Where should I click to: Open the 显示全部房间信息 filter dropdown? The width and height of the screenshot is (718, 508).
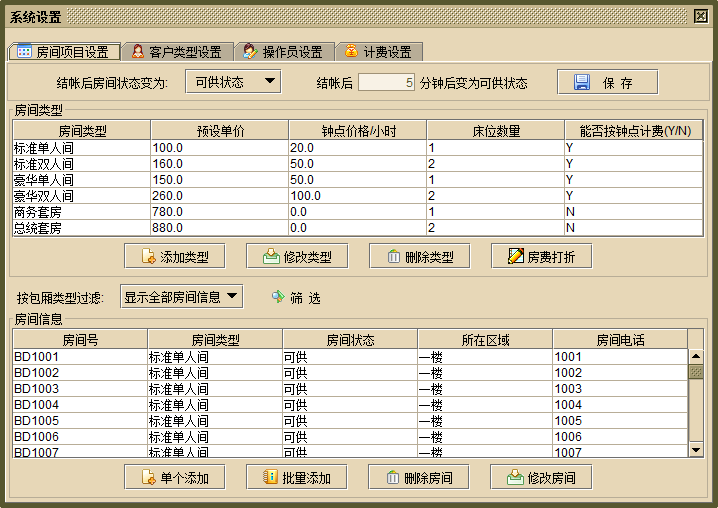[182, 297]
